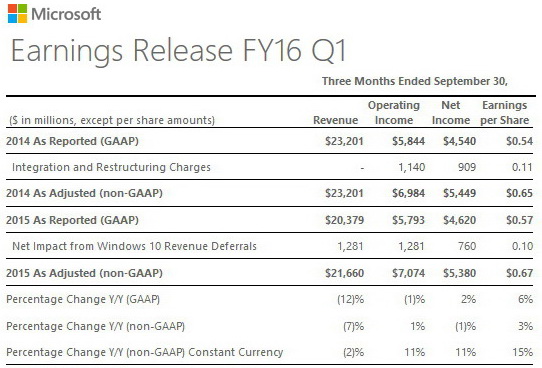Select the Revenue column header

point(335,120)
